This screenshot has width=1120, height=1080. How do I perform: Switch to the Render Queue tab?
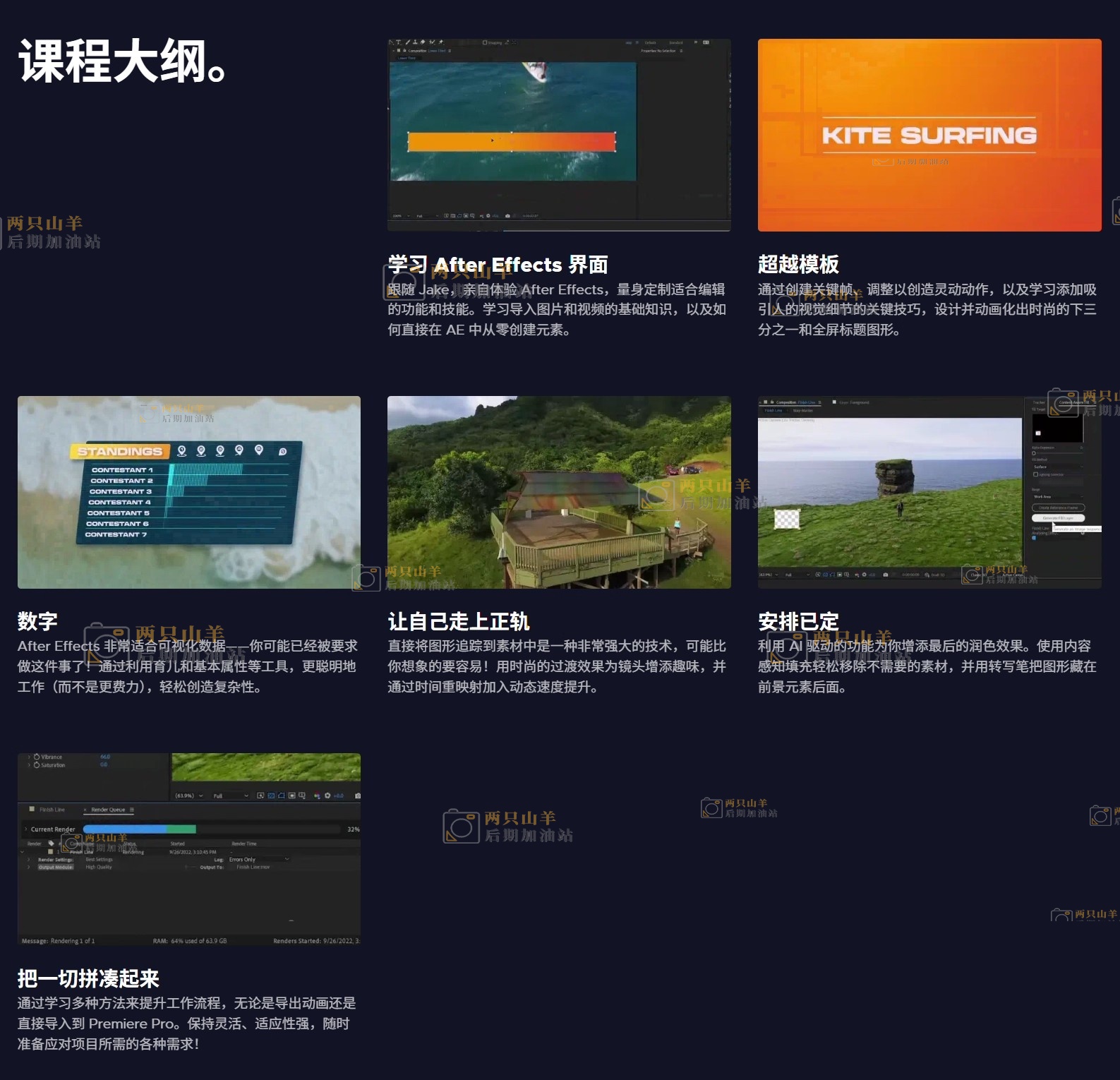click(108, 810)
